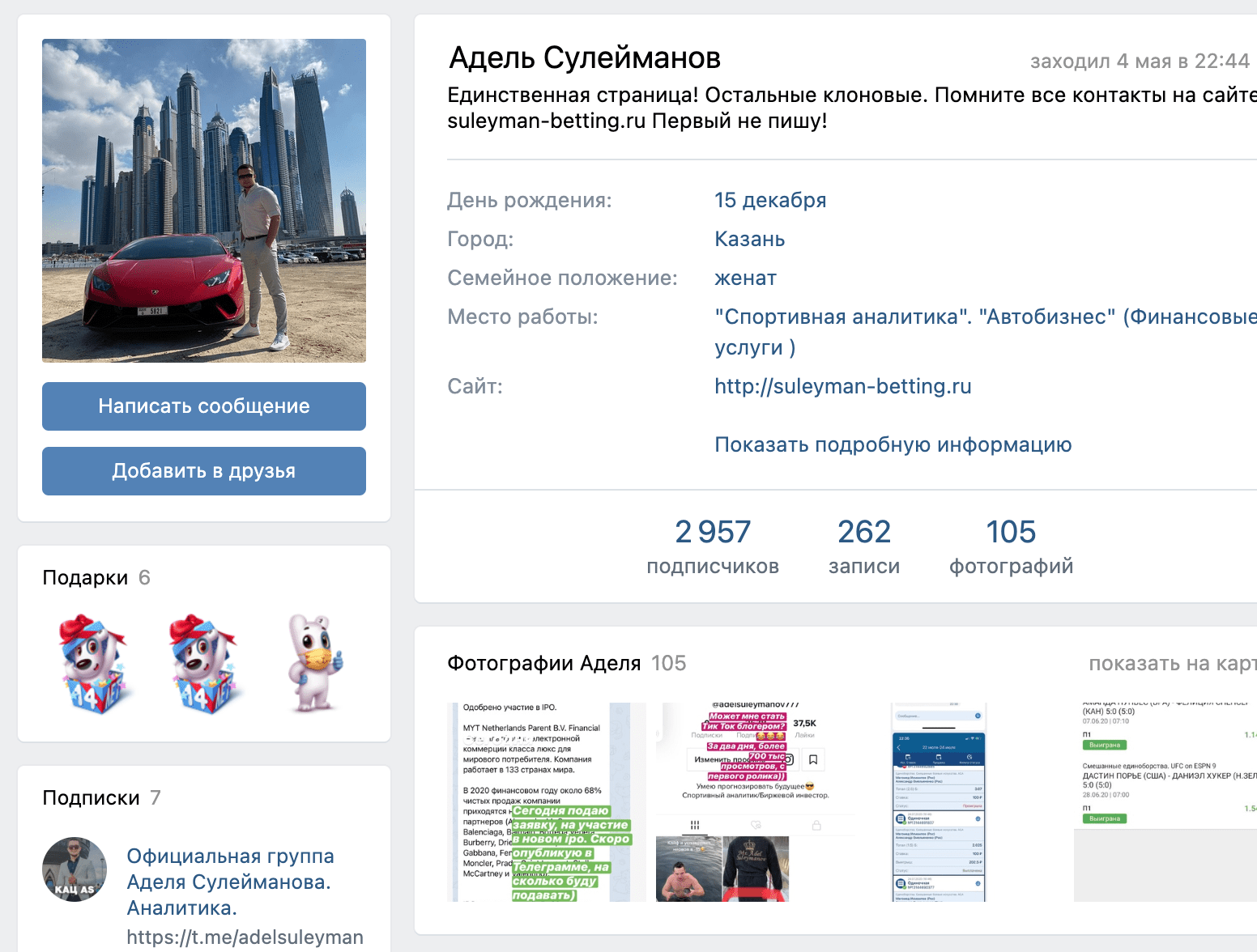Open the 15 декабря birthday link
Viewport: 1257px width, 952px height.
click(770, 200)
